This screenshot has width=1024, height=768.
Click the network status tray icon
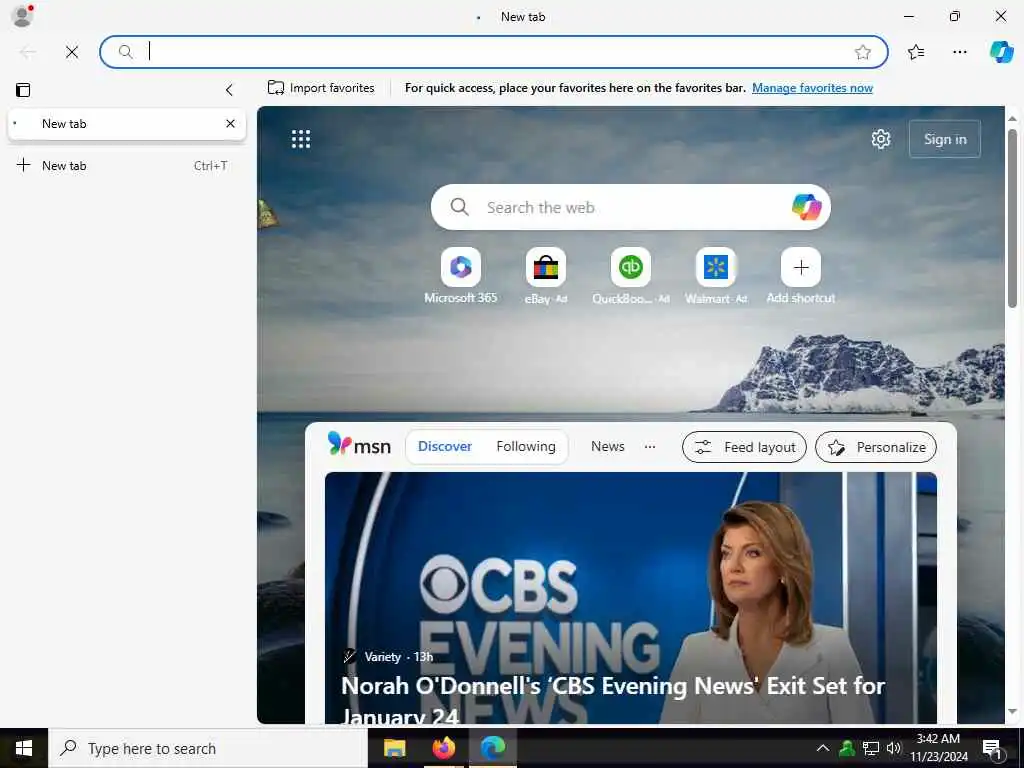click(871, 748)
